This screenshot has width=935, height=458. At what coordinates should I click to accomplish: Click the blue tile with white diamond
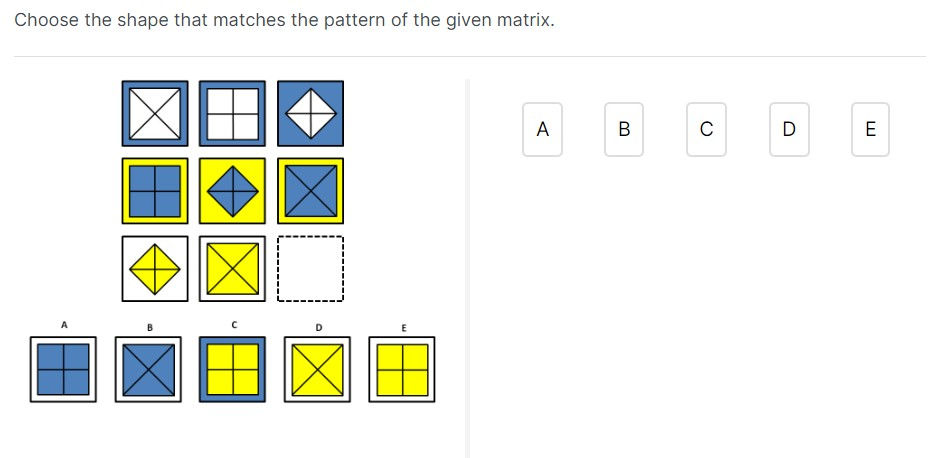[x=310, y=113]
